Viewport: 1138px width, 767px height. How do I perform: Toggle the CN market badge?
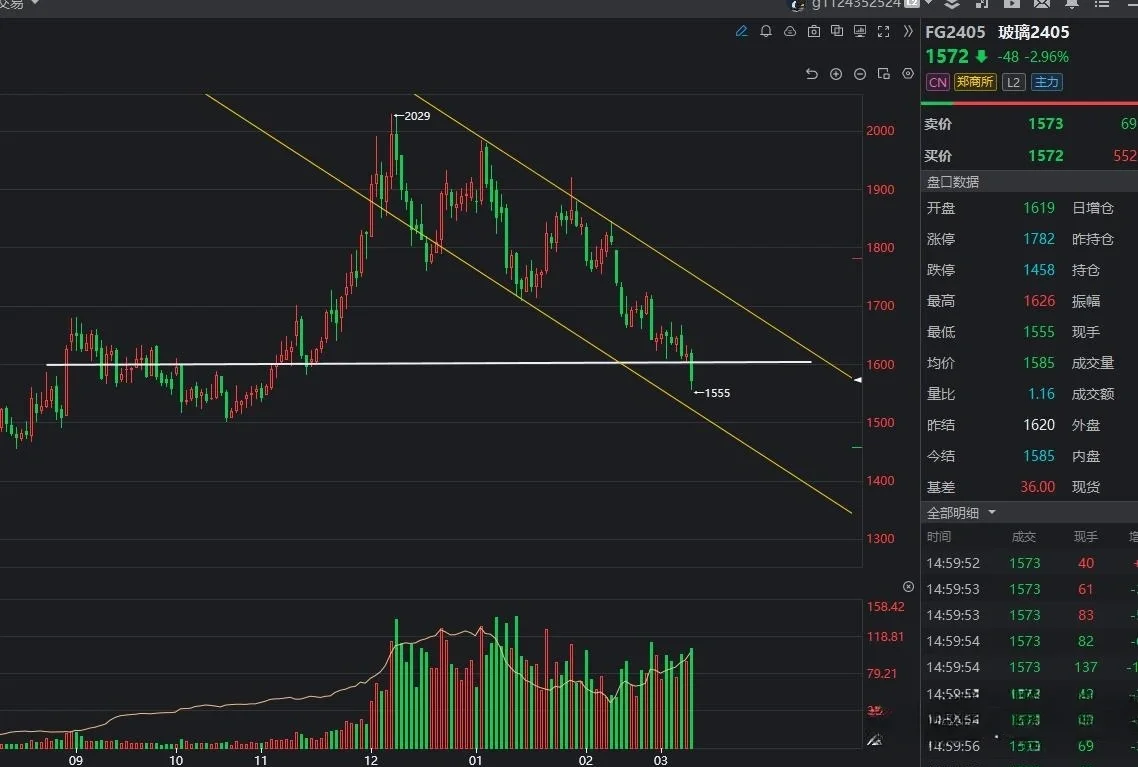point(936,82)
